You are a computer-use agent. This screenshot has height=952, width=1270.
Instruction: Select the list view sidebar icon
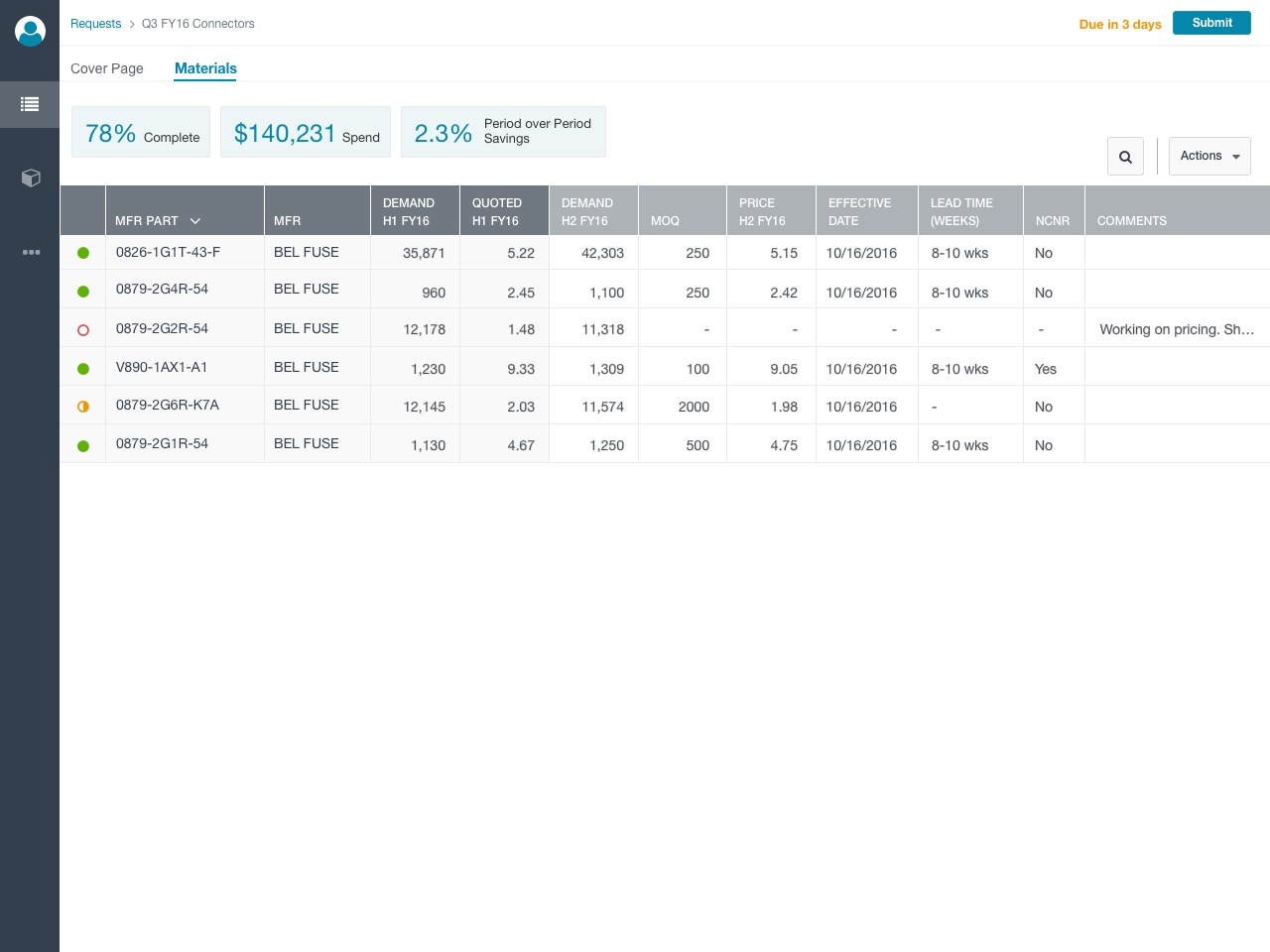tap(30, 104)
